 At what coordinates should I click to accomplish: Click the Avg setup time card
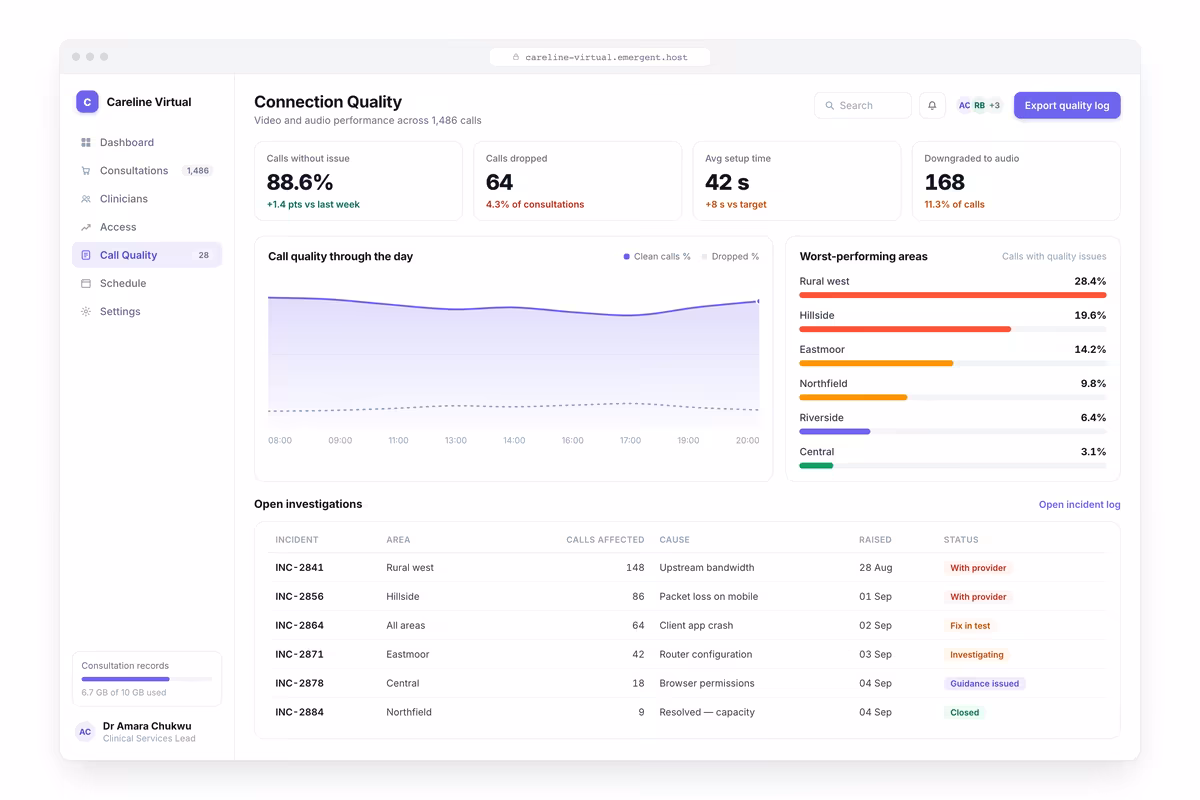(x=797, y=181)
